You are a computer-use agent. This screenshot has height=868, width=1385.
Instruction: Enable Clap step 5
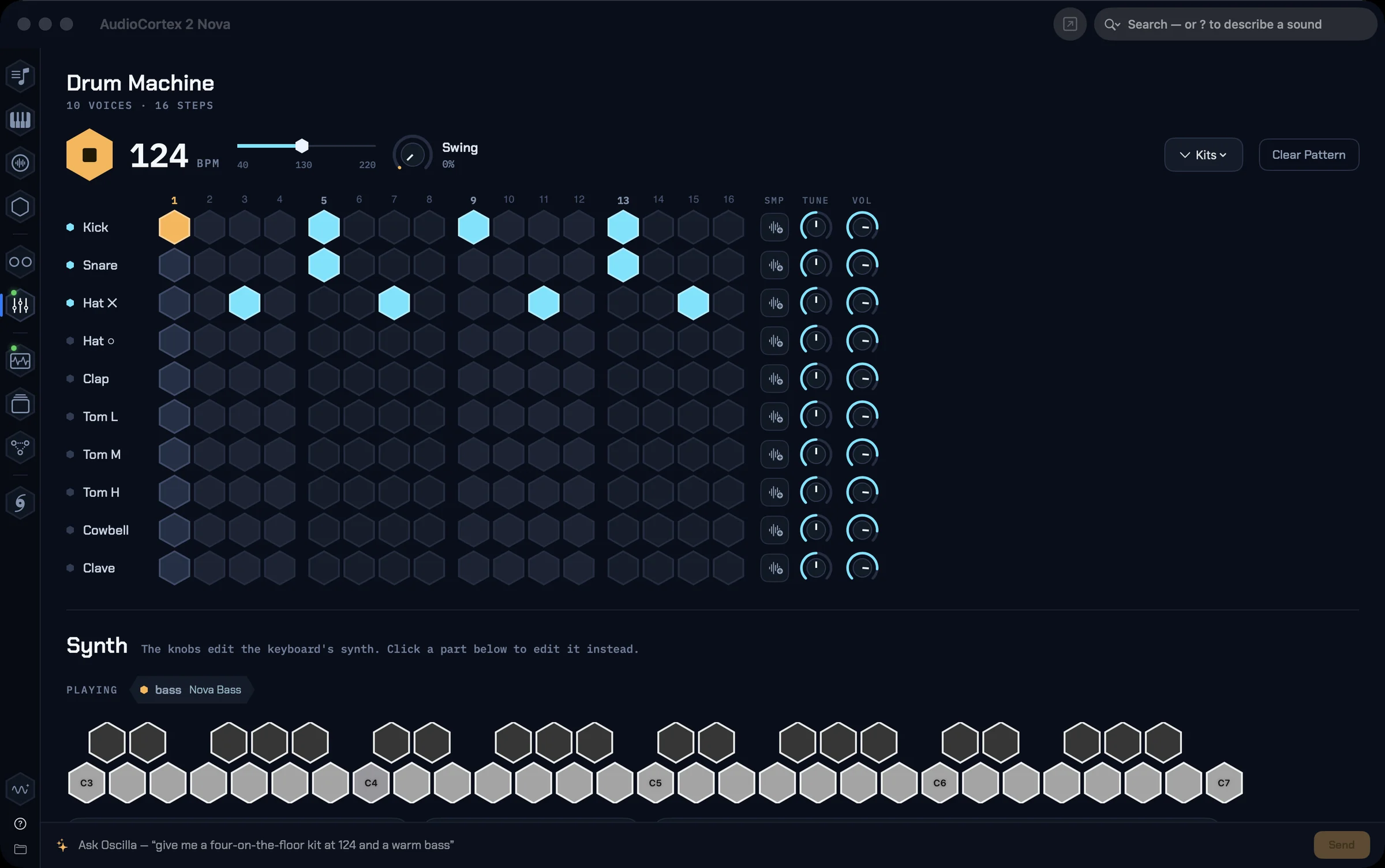[324, 379]
